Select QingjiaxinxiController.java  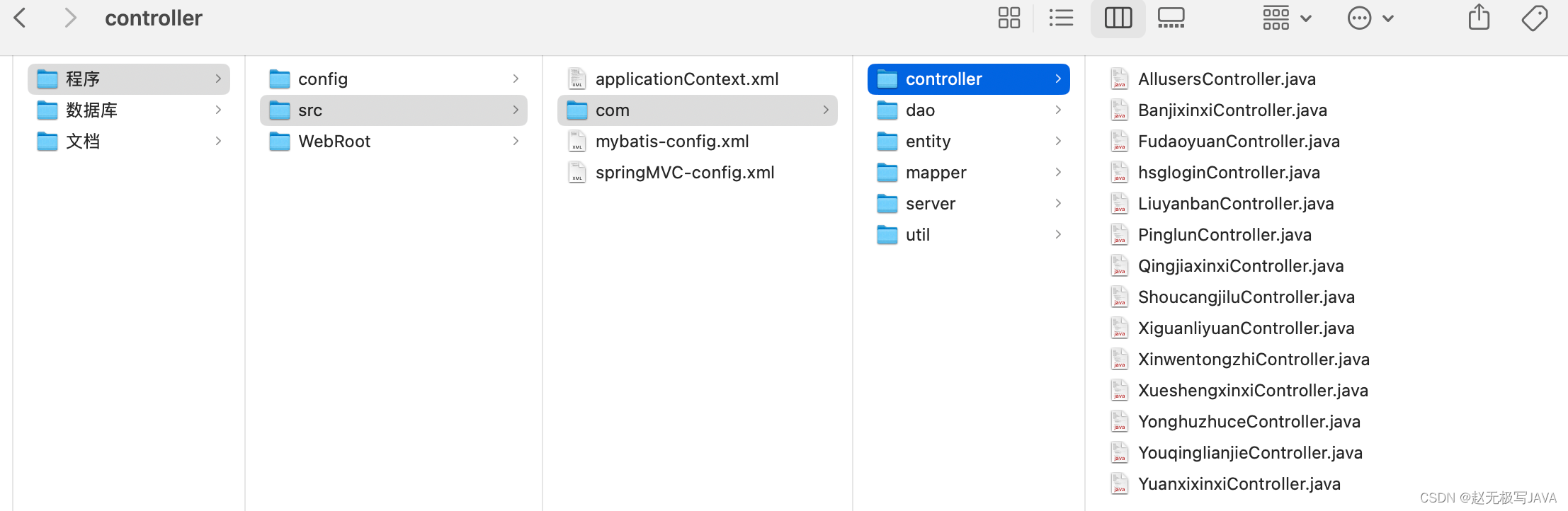1241,265
